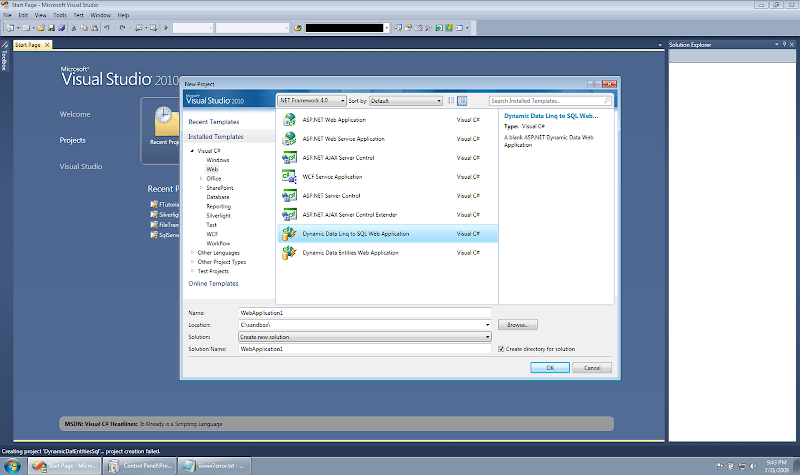Open the View menu
This screenshot has height=475, width=800.
click(x=40, y=15)
